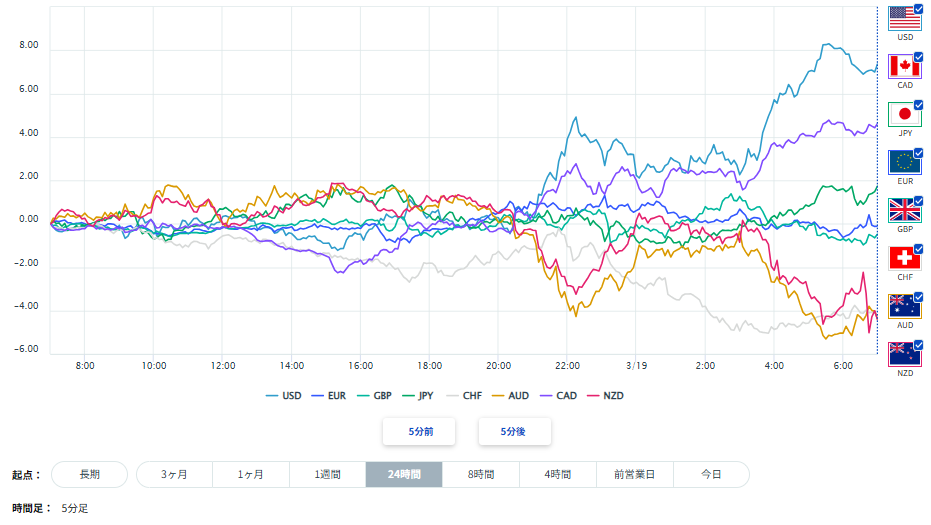931x525 pixels.
Task: Toggle NZD series in chart legend
Action: (605, 396)
